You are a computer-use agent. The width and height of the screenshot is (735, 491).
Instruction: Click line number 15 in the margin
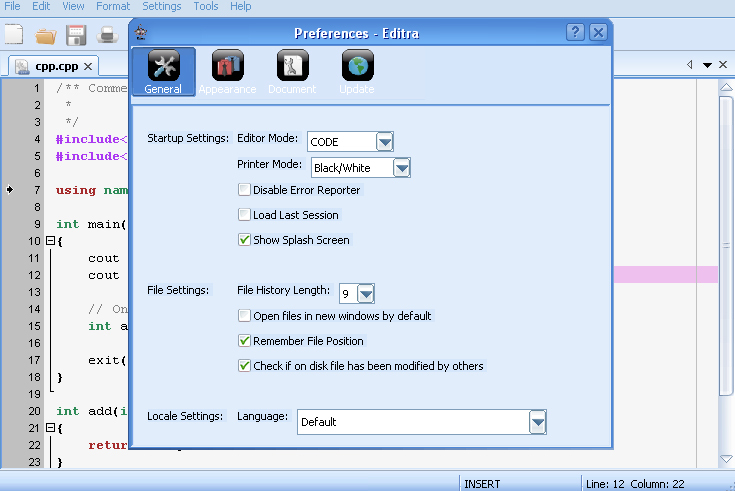click(x=34, y=326)
